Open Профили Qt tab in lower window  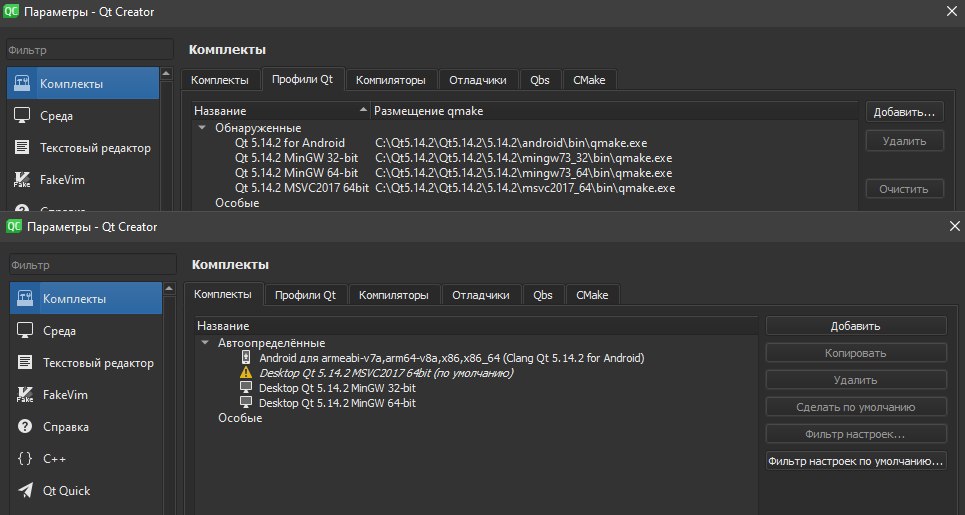click(305, 295)
